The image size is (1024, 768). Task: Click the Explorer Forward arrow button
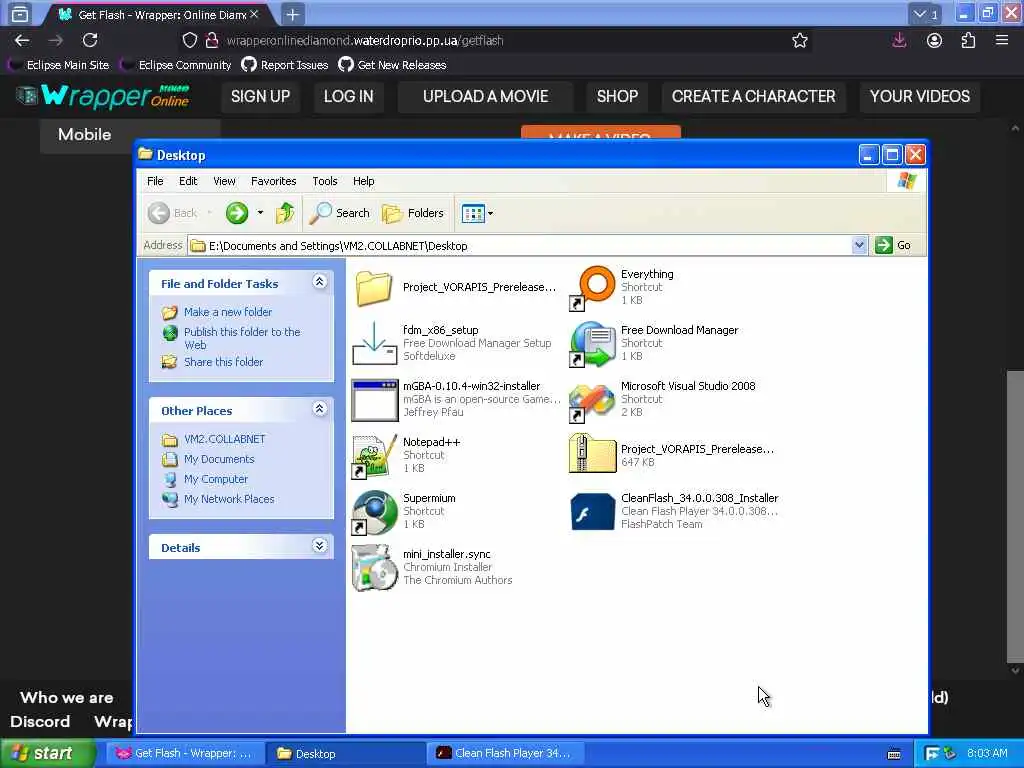click(237, 213)
